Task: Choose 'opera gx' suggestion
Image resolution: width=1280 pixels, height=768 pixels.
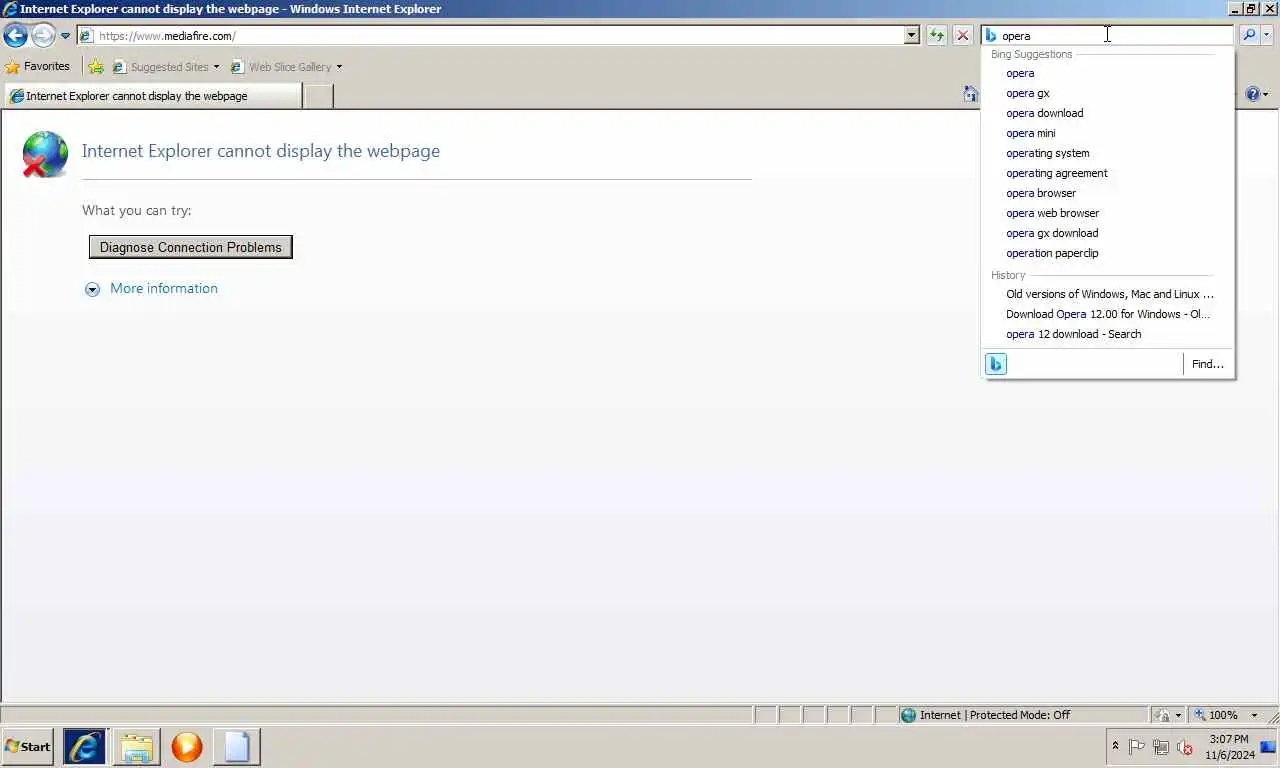Action: 1108,93
